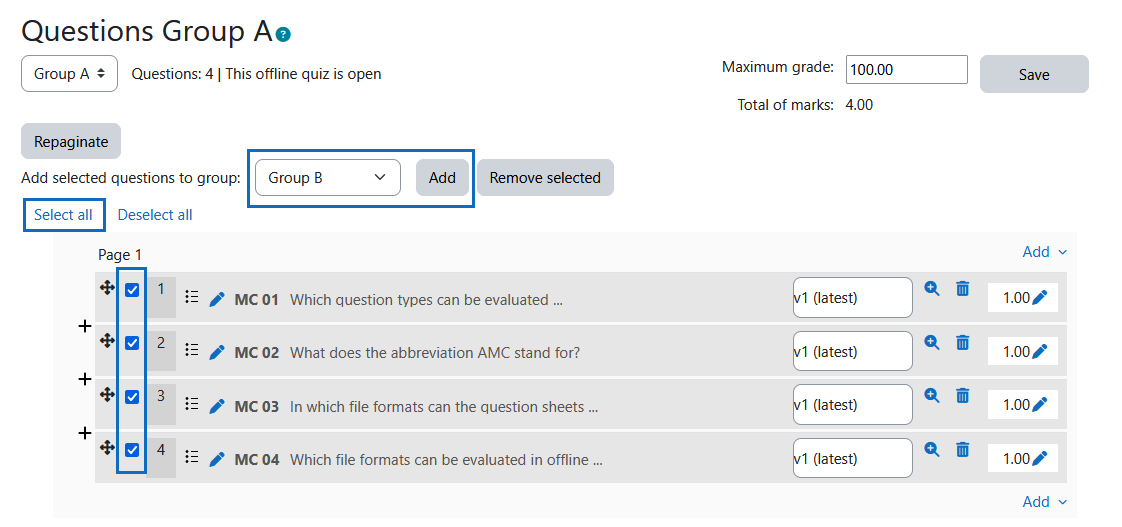Edit question MC 02 with pencil icon

pyautogui.click(x=217, y=352)
